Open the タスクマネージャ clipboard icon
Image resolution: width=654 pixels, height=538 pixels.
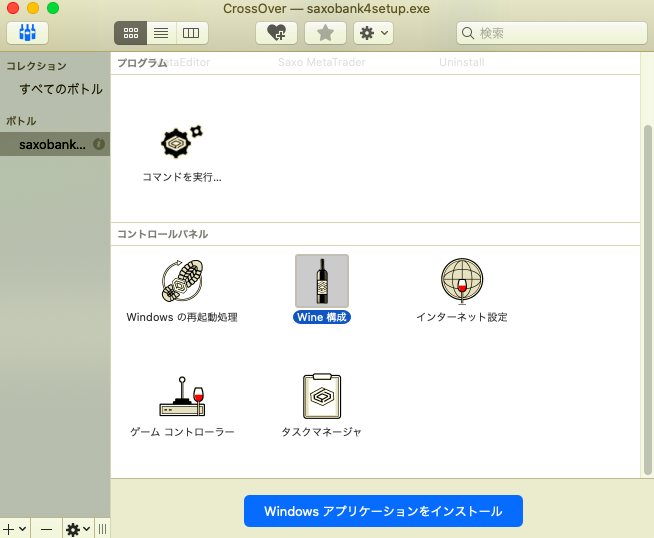tap(322, 396)
